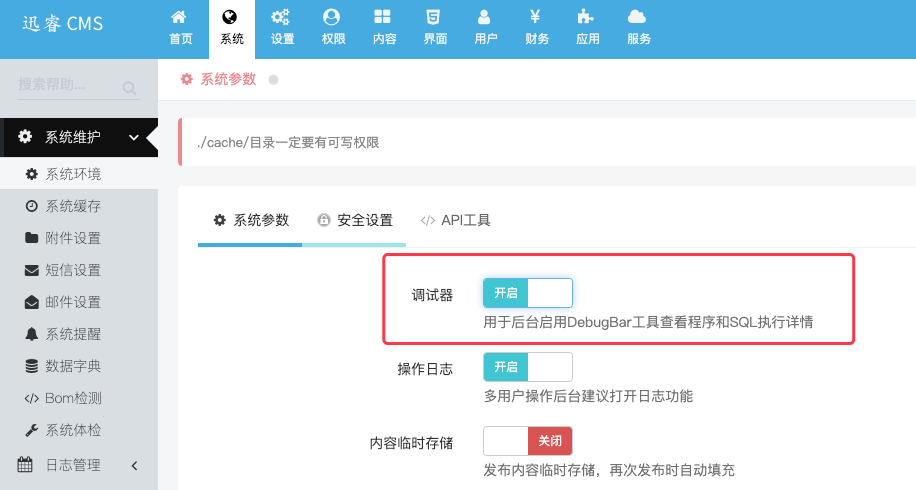Viewport: 916px width, 490px height.
Task: Click the 系统参数 breadcrumb title text
Action: [x=228, y=79]
